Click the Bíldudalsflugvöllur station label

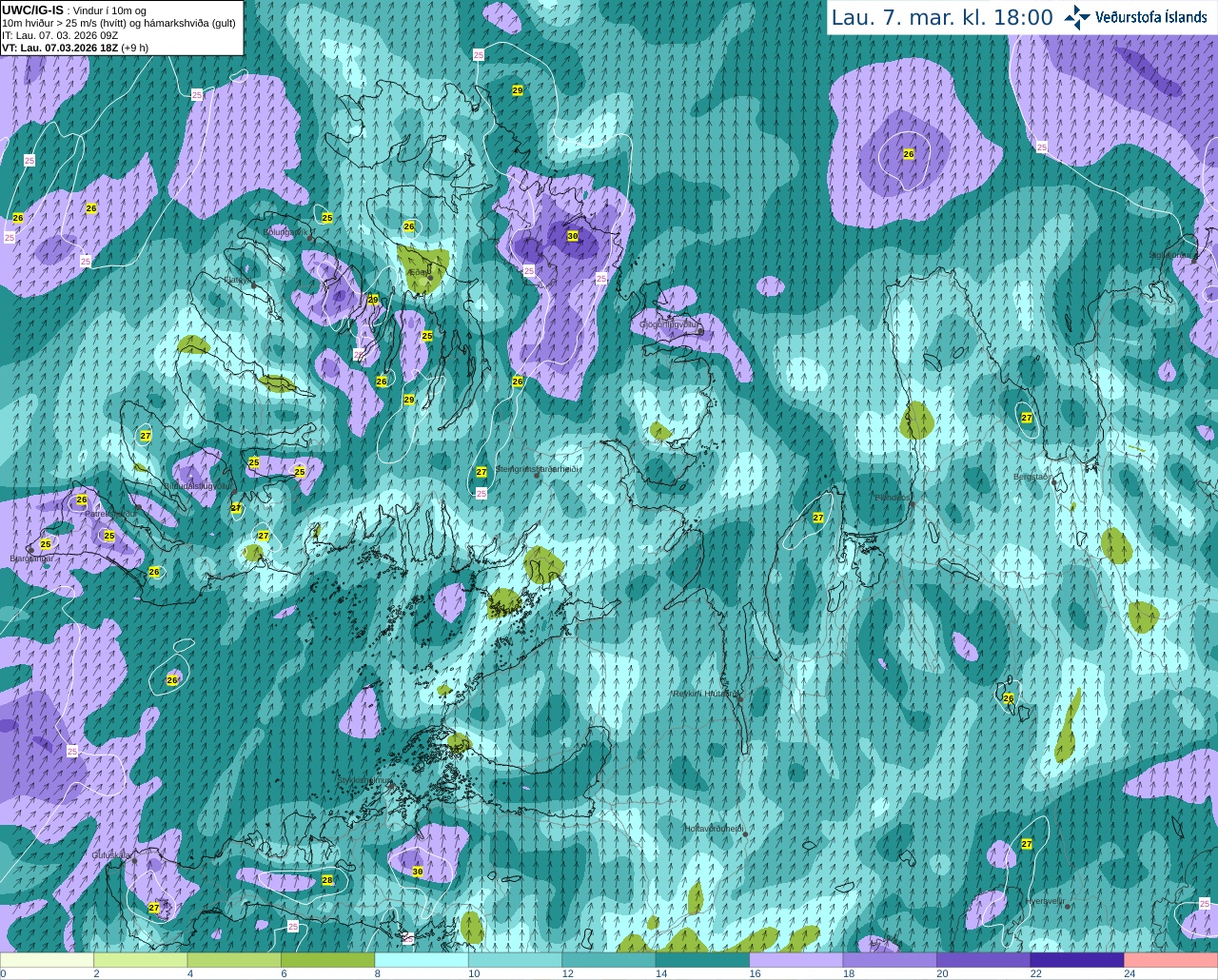pos(197,485)
